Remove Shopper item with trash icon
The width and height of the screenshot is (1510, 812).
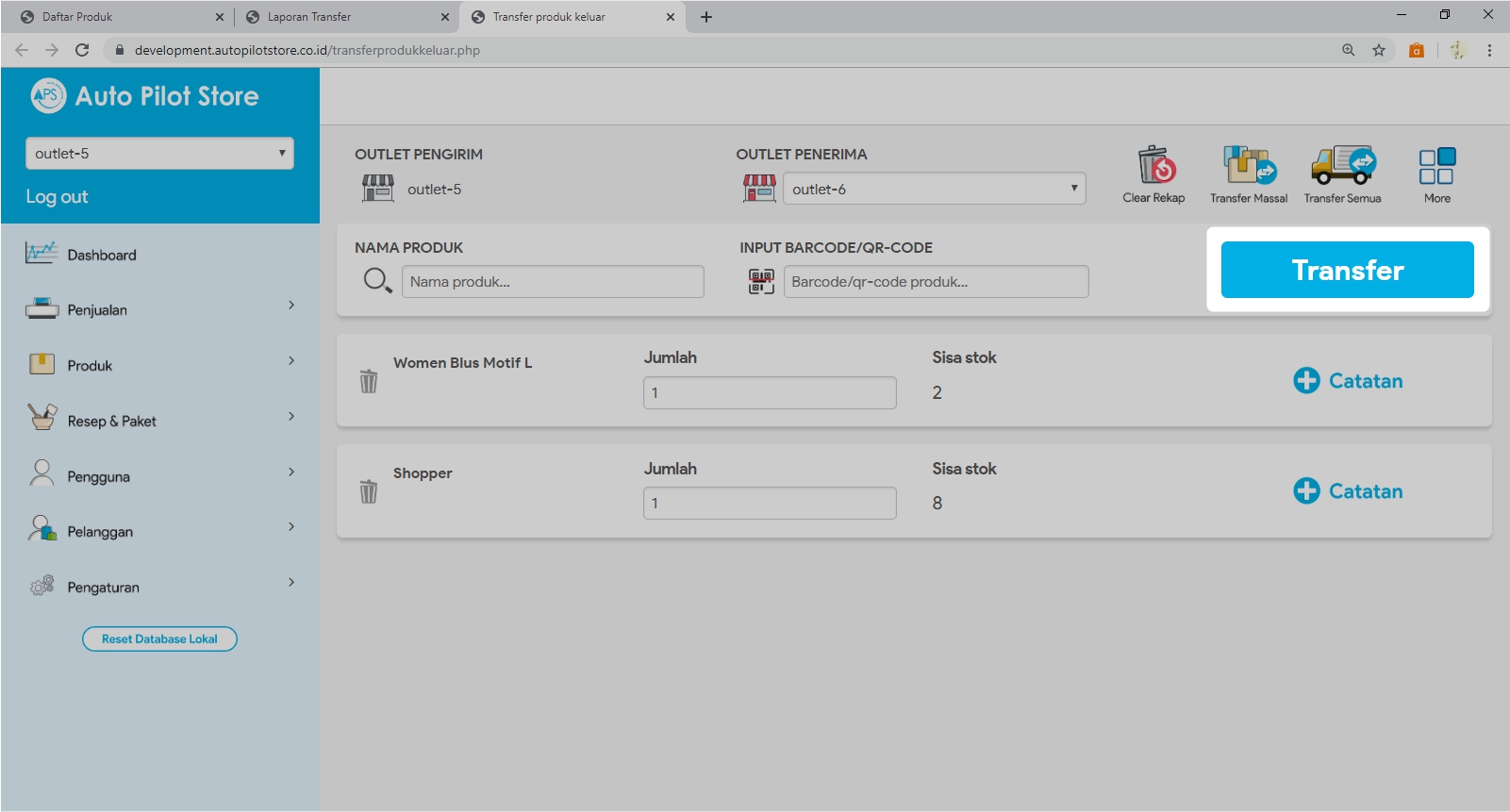pyautogui.click(x=369, y=491)
